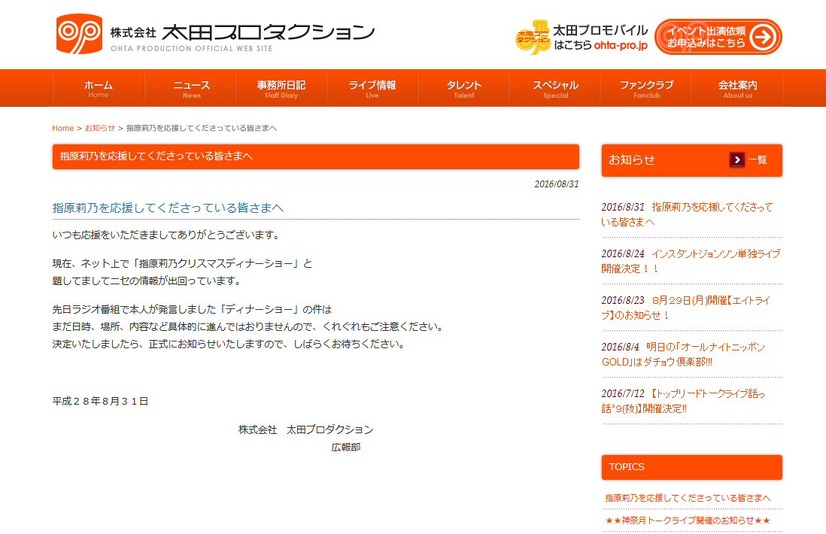Open the ファンクラブ Fanclub menu

pyautogui.click(x=646, y=88)
